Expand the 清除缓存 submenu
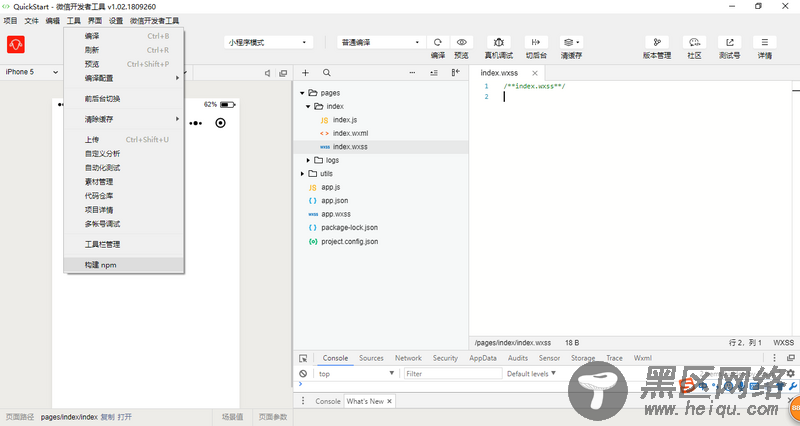The height and width of the screenshot is (426, 800). click(x=124, y=119)
